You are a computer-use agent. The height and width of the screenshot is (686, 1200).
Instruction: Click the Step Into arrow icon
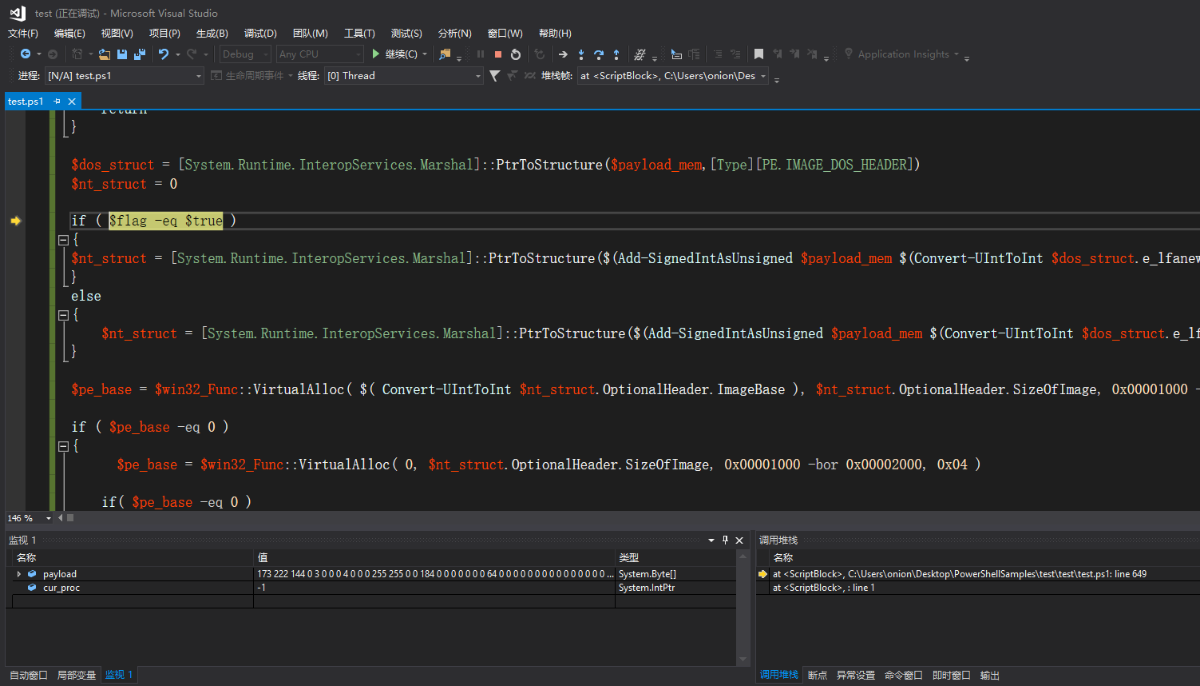(x=581, y=54)
